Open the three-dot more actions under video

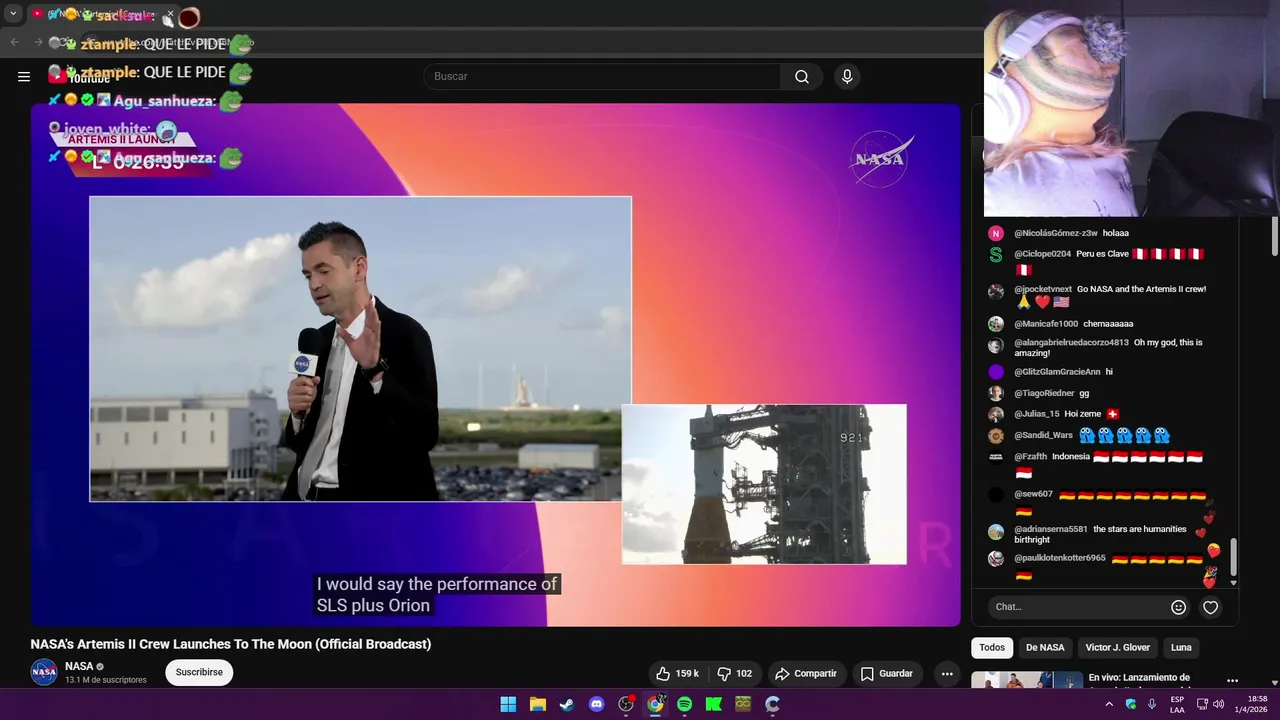947,674
